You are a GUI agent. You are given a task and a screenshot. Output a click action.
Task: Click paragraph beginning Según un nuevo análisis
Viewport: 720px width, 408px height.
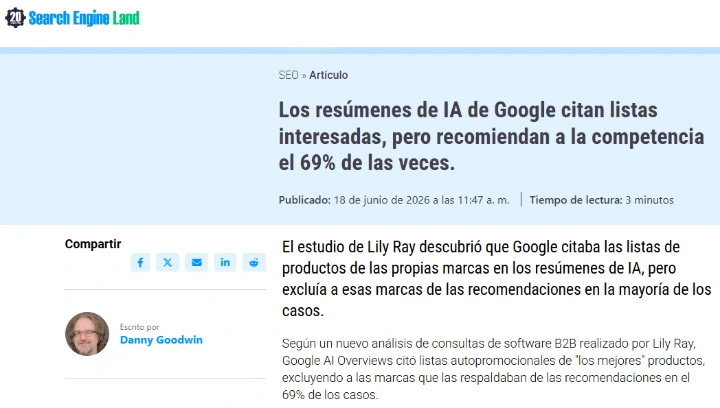493,369
